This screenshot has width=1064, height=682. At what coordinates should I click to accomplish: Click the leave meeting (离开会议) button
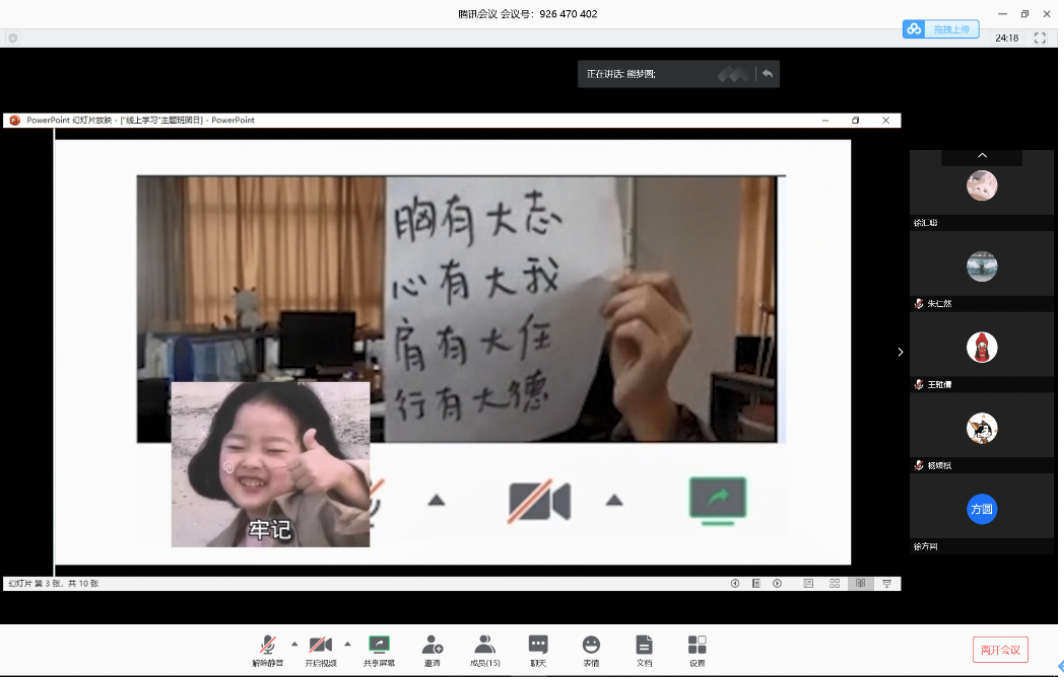click(1000, 650)
